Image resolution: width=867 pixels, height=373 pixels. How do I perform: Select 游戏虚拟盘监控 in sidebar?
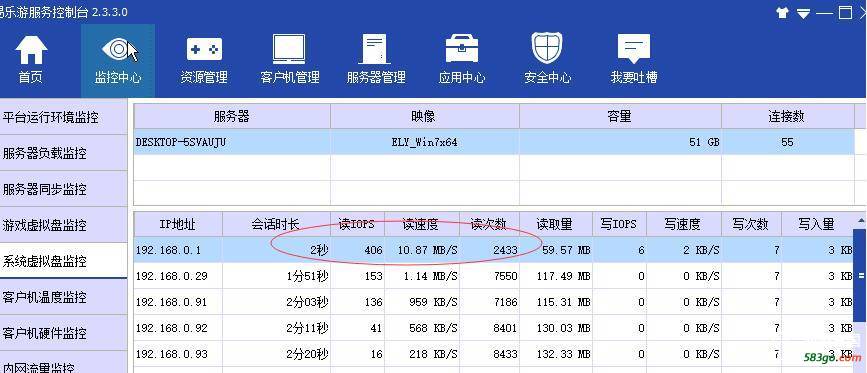64,225
